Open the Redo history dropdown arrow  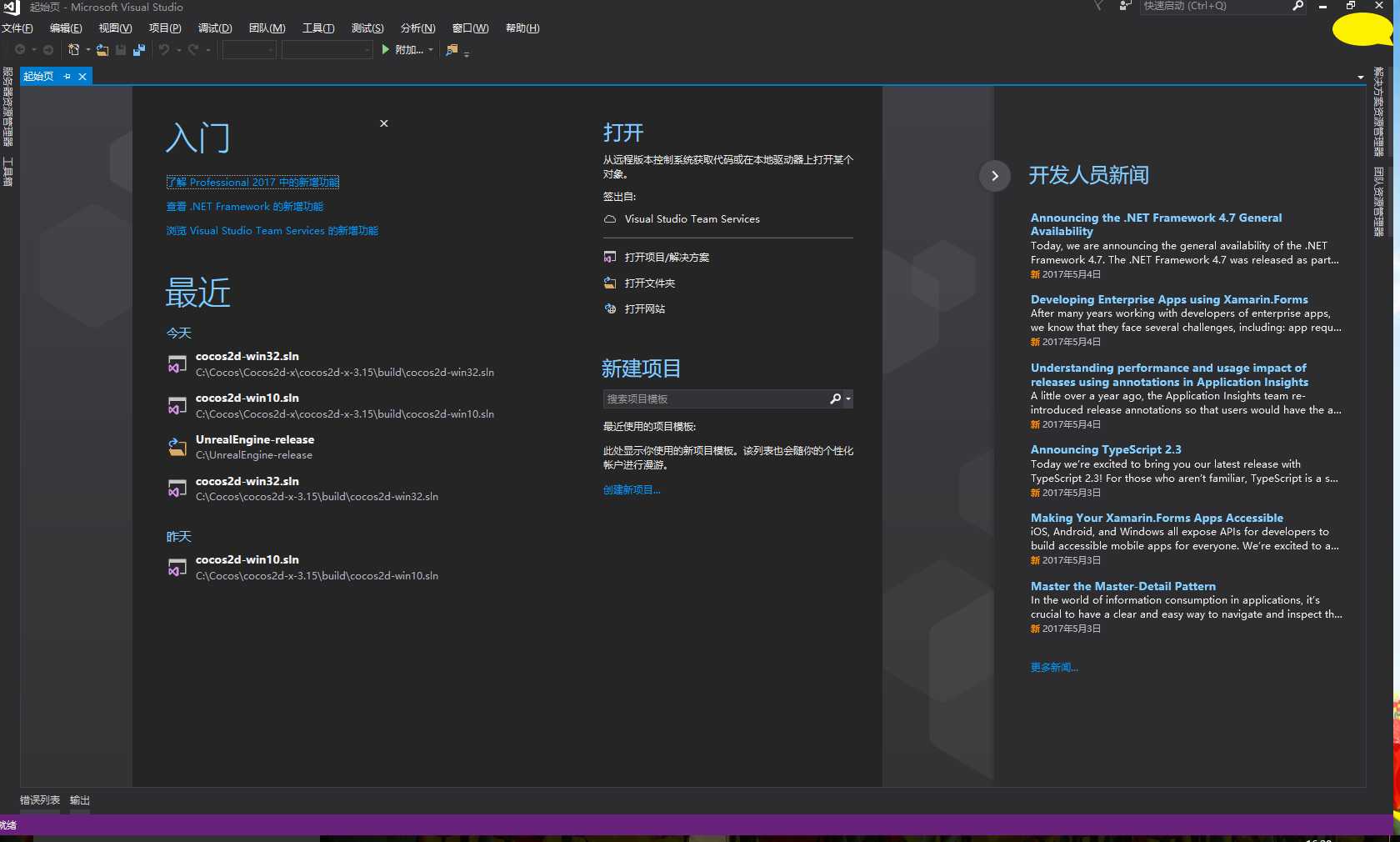pyautogui.click(x=208, y=50)
